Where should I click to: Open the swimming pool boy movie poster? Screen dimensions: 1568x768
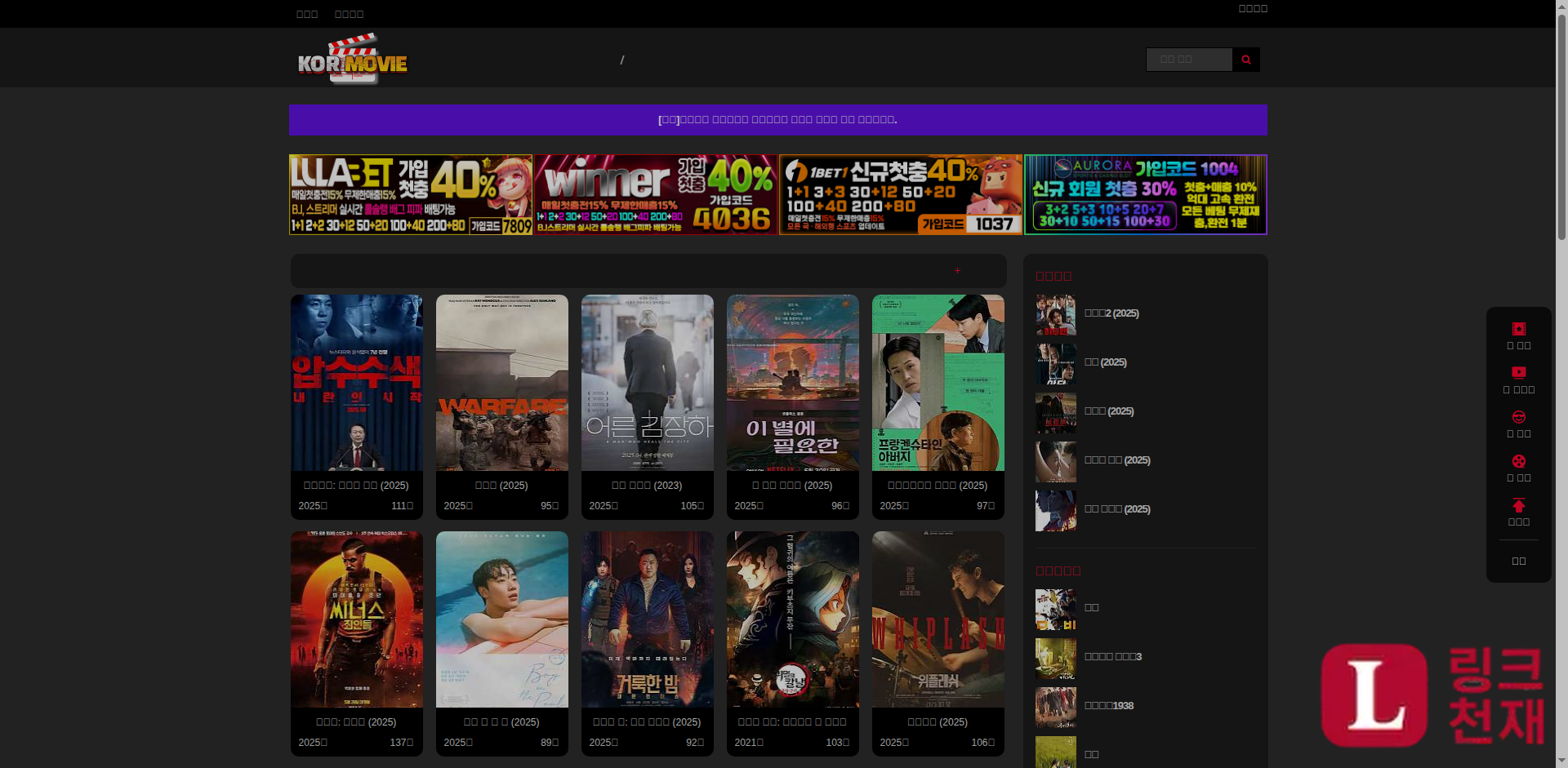(502, 619)
